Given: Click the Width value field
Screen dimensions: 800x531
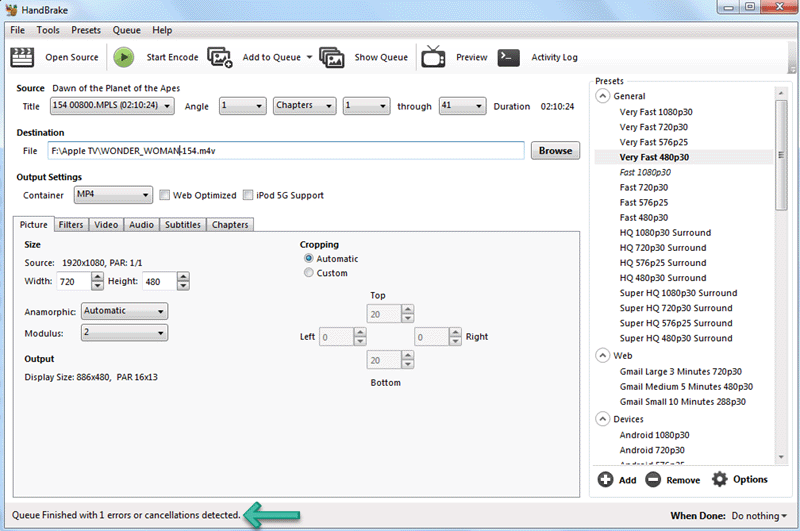Looking at the screenshot, I should (x=73, y=281).
